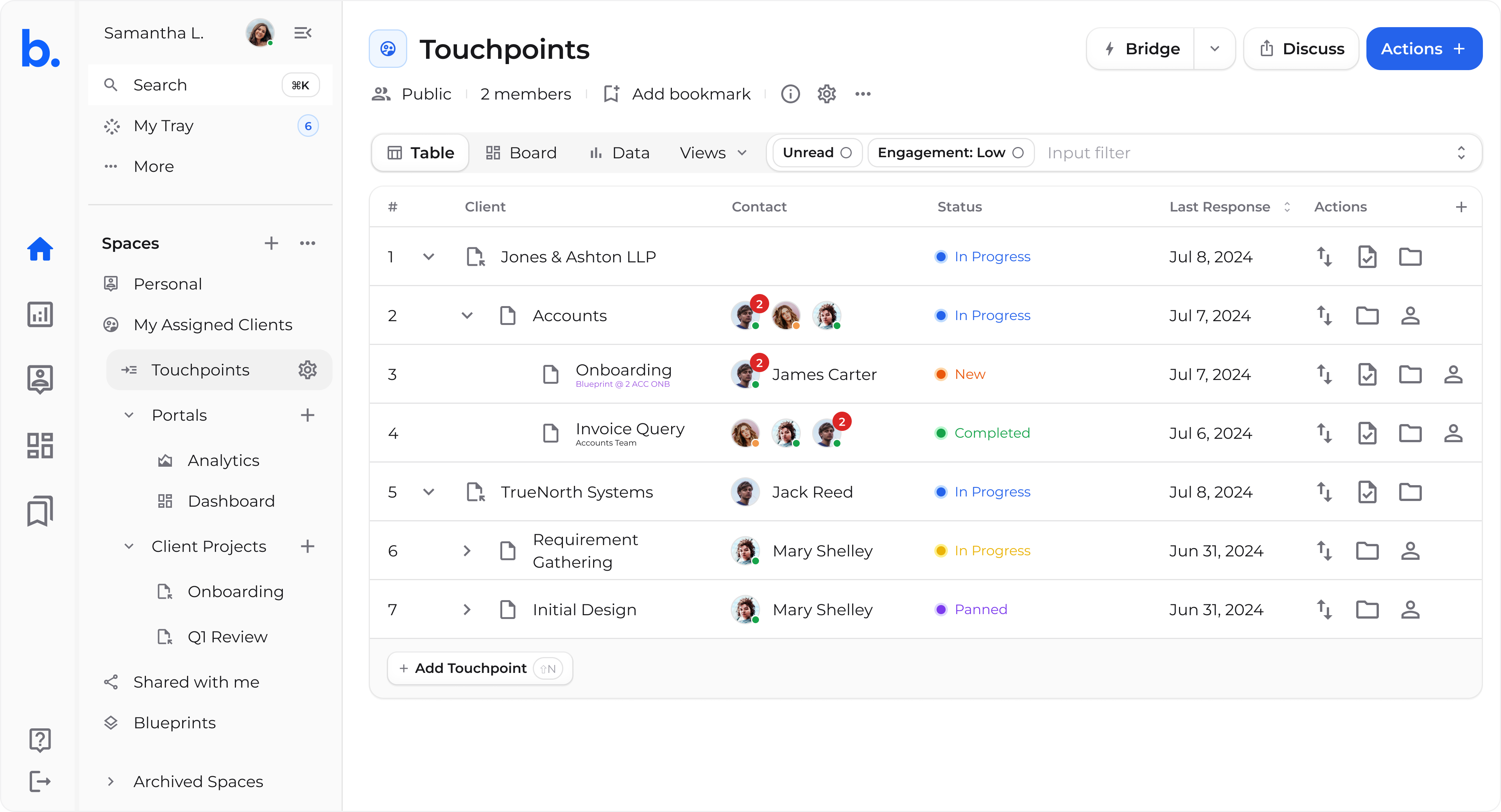Switch to the Board view tab

point(521,153)
